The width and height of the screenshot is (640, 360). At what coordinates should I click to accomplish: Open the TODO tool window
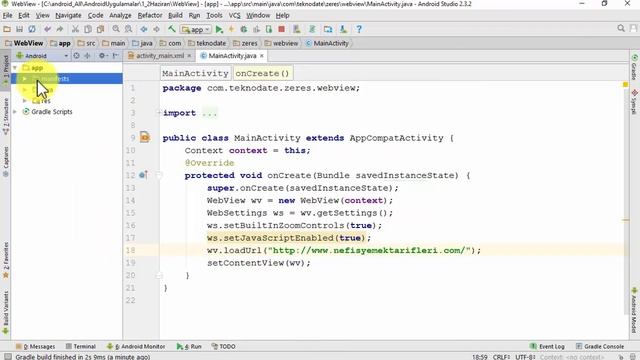pyautogui.click(x=223, y=346)
